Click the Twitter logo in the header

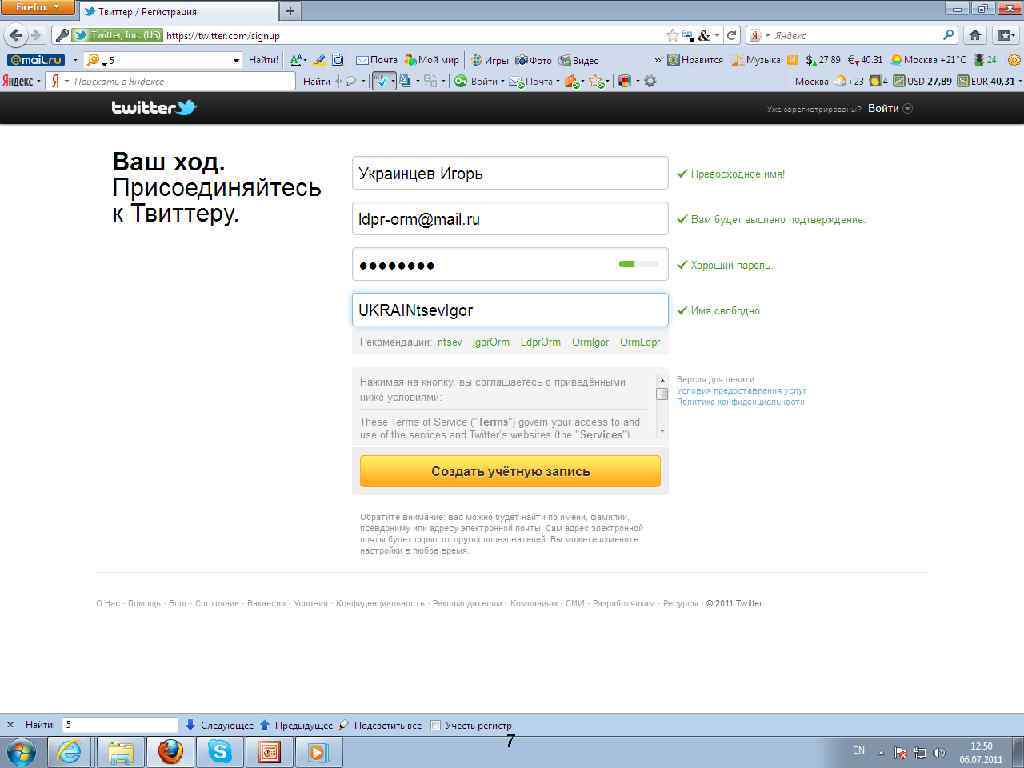pyautogui.click(x=153, y=108)
